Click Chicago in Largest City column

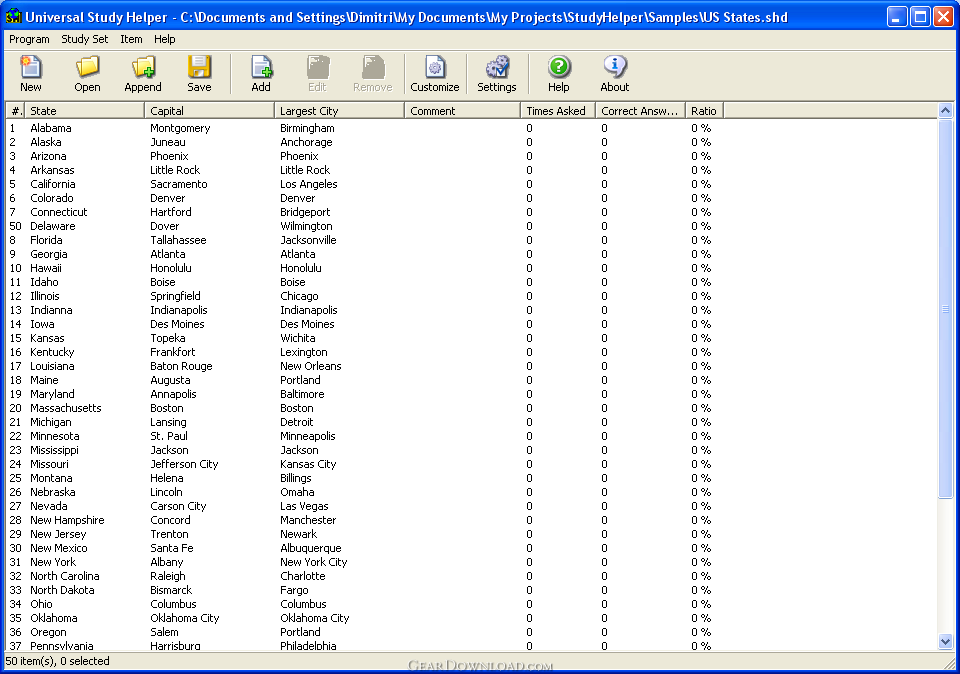[299, 296]
